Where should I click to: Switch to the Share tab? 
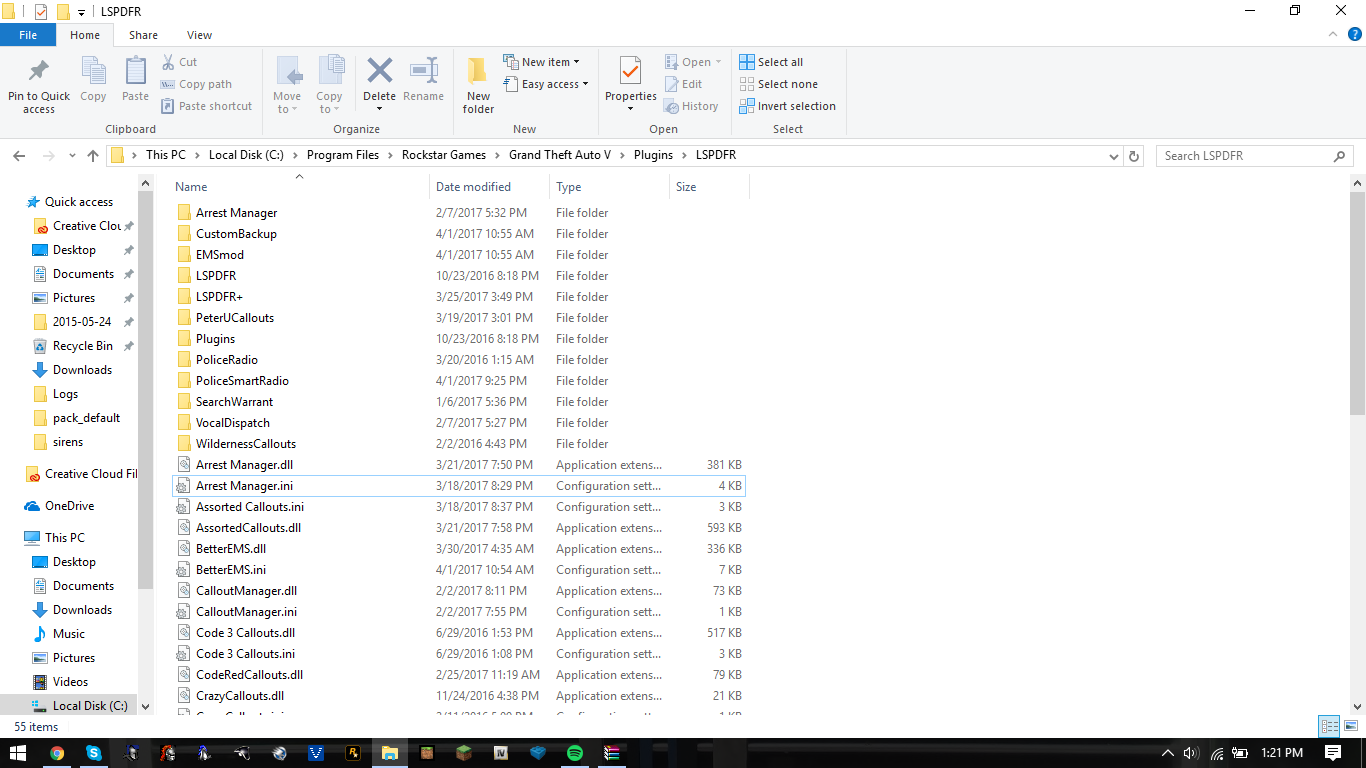(143, 35)
